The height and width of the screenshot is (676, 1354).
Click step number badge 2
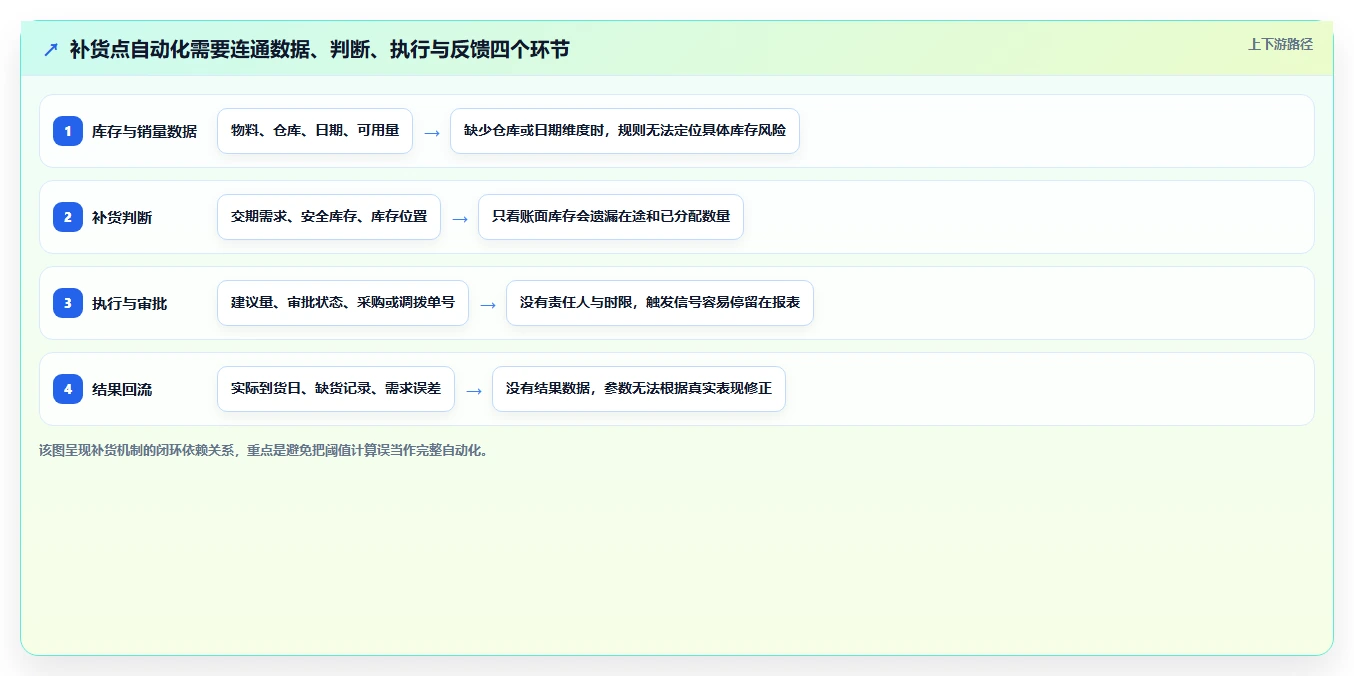[68, 217]
